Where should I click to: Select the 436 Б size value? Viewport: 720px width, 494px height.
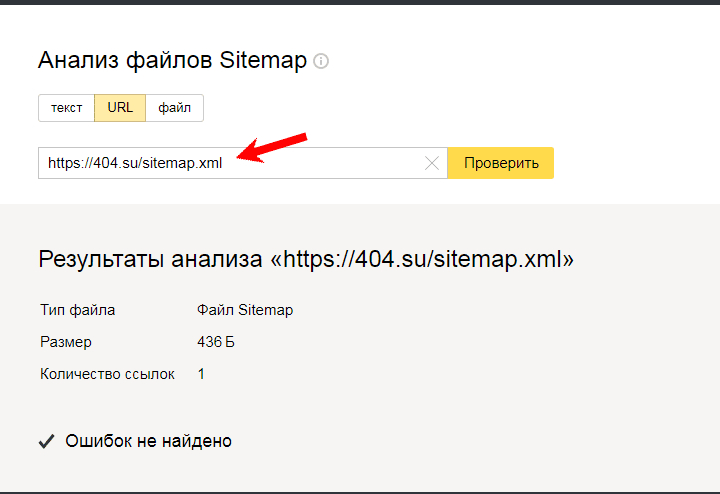tap(216, 342)
